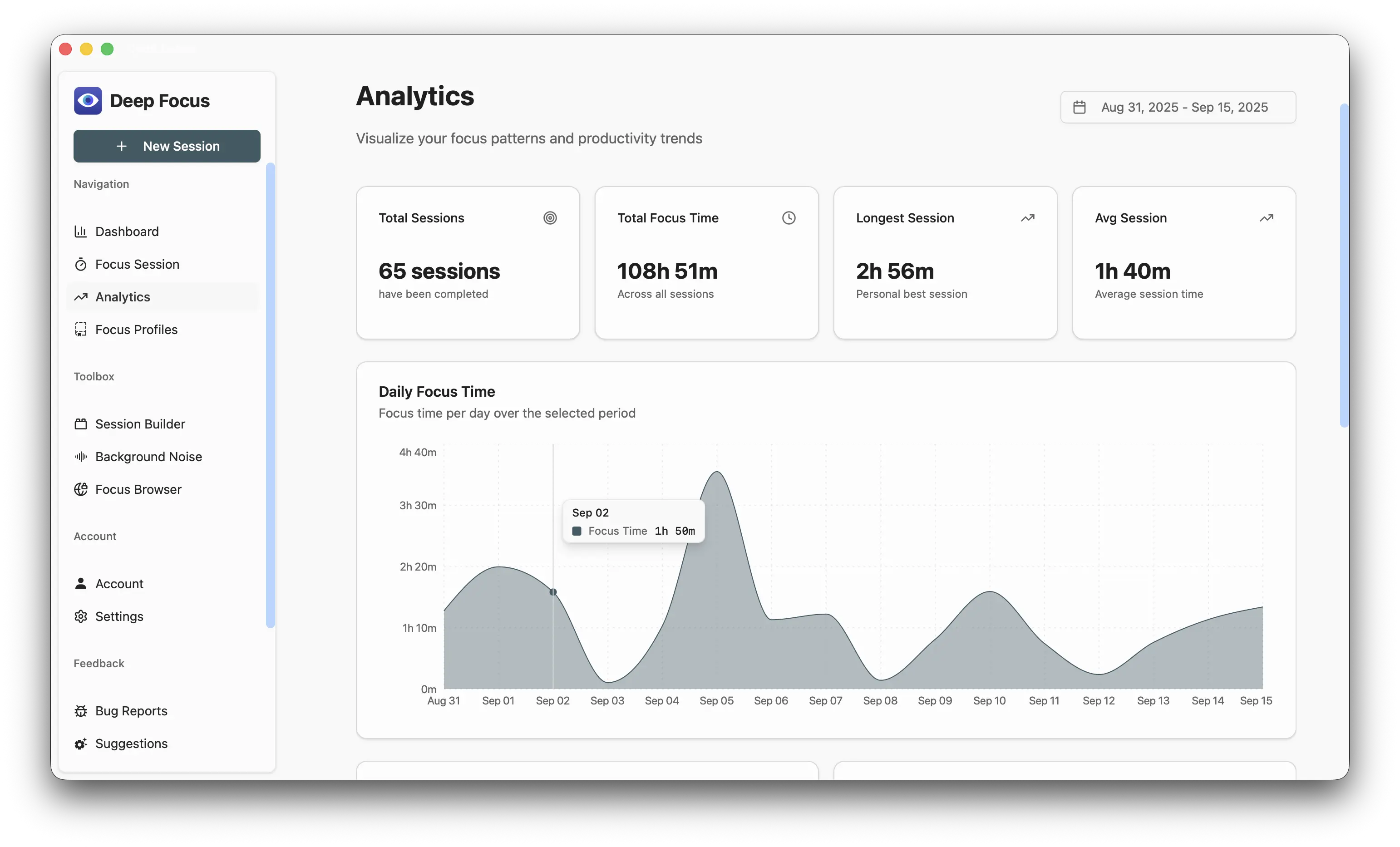Click the Focus Profiles icon in sidebar

81,330
